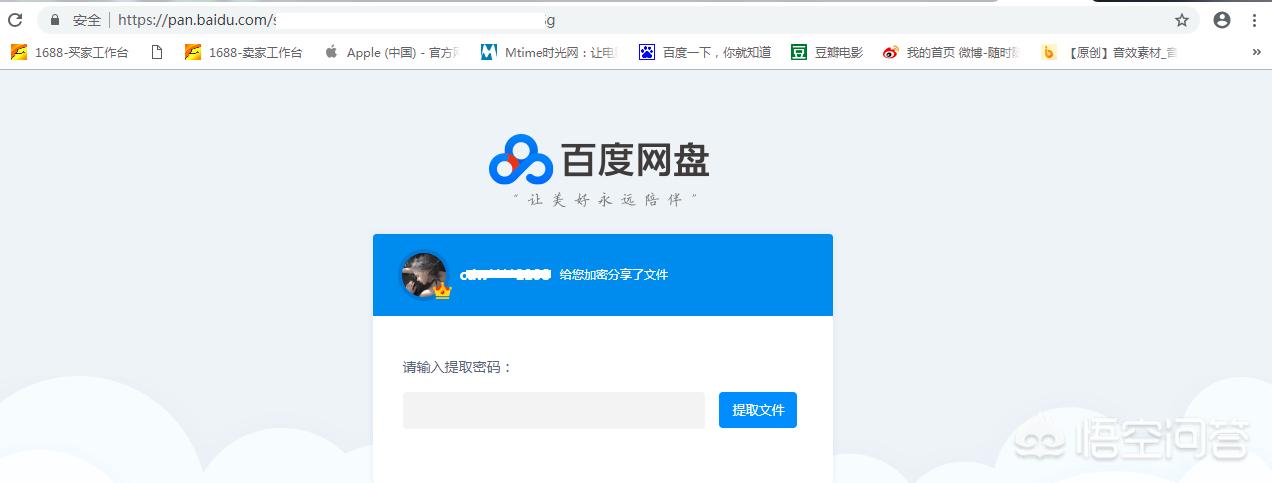
Task: Click the 请输入提取密码 label
Action: click(x=457, y=367)
